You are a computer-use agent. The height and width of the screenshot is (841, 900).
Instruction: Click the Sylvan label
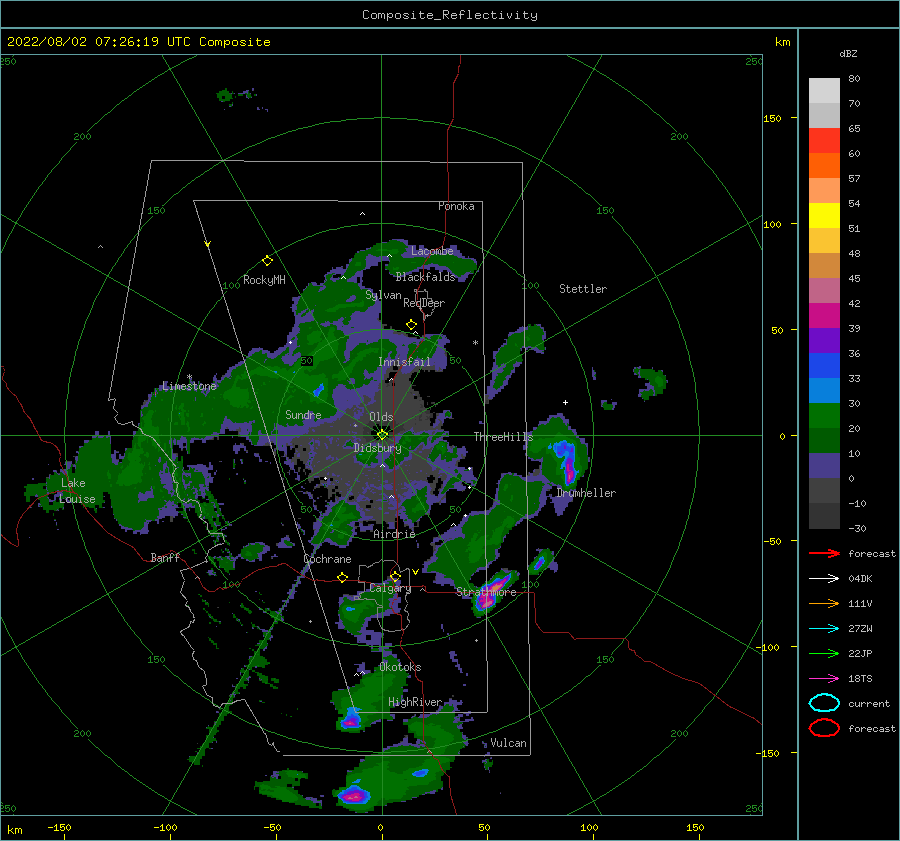pyautogui.click(x=383, y=295)
